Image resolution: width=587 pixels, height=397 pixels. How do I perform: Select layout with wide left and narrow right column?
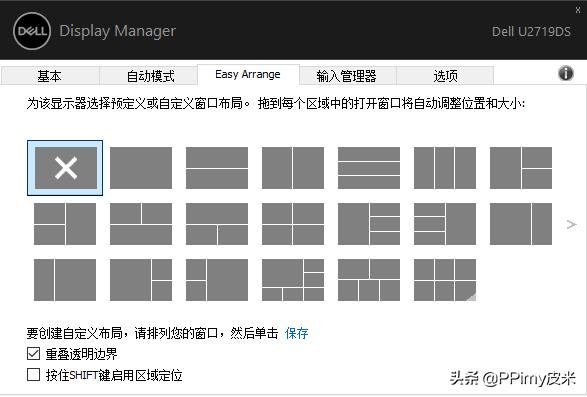pos(521,224)
